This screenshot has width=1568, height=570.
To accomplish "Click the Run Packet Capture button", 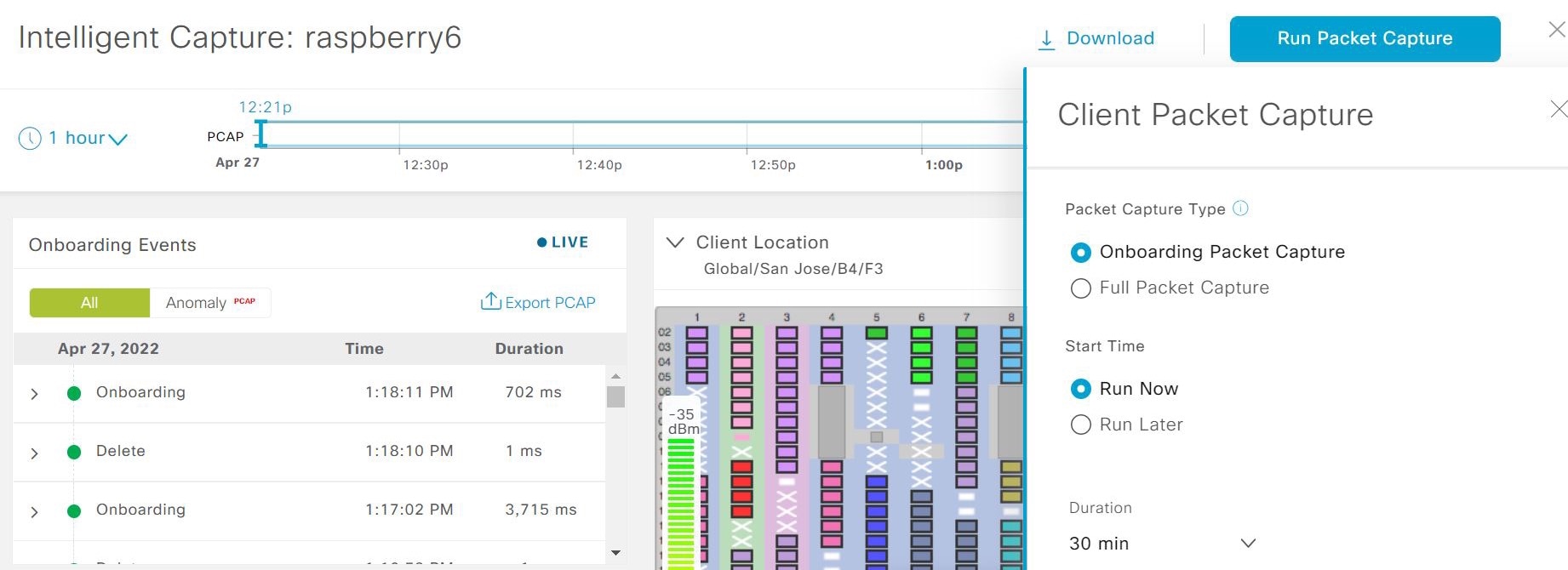I will pos(1365,39).
